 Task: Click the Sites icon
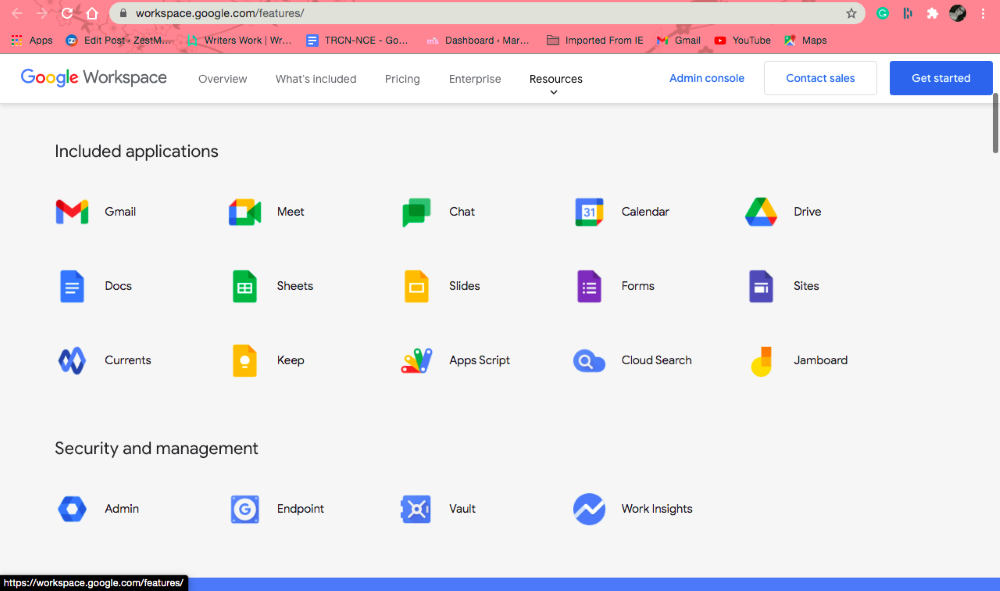761,286
